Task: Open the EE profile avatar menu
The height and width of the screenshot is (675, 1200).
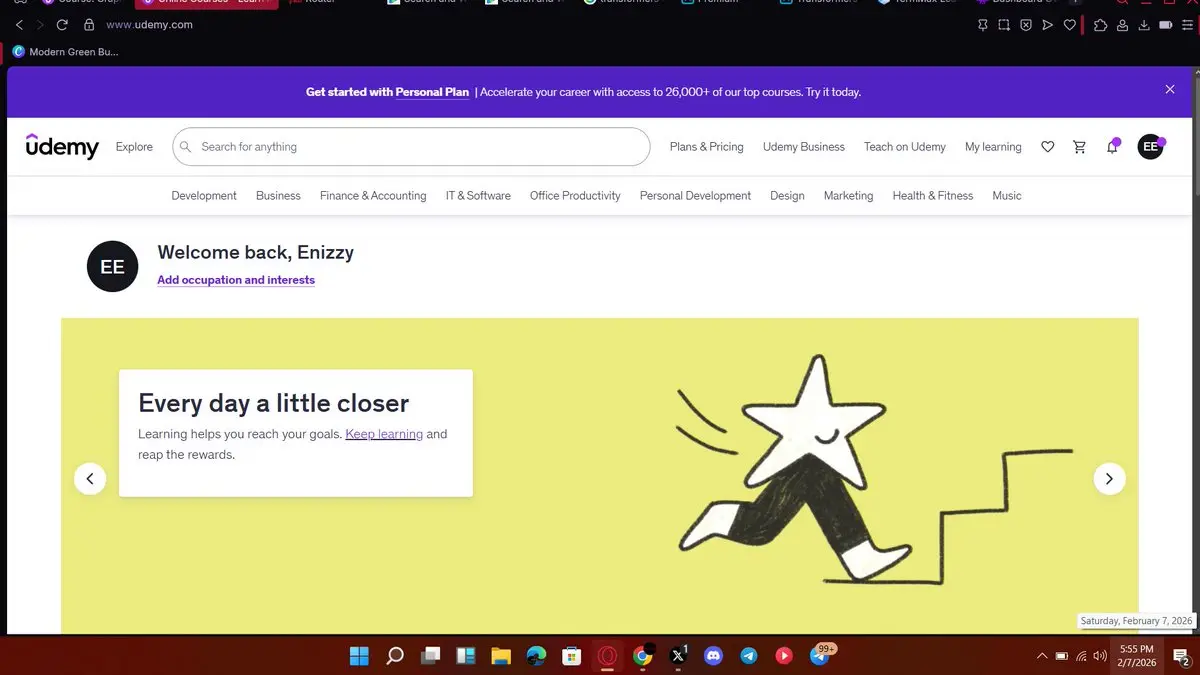Action: (x=1151, y=147)
